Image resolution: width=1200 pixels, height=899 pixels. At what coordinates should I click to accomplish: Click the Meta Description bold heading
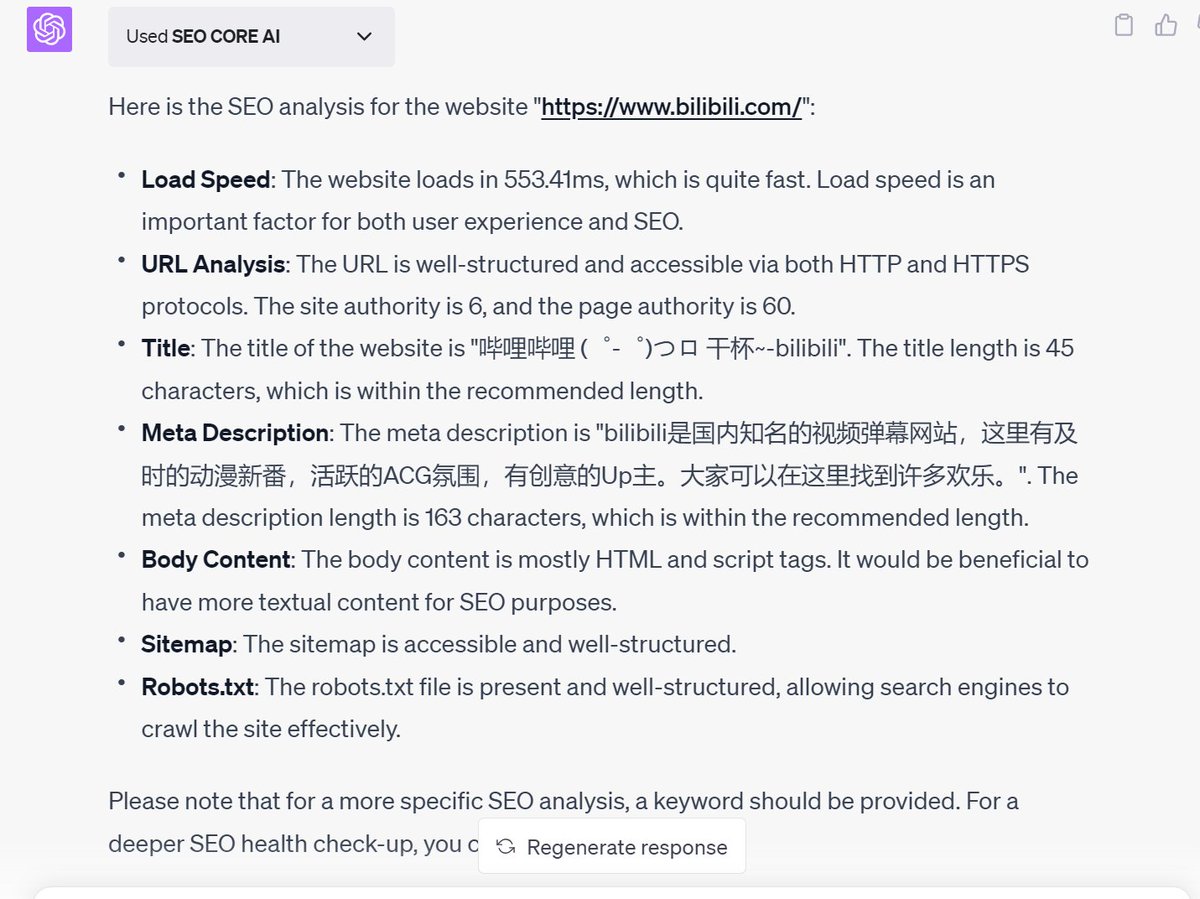pyautogui.click(x=235, y=433)
